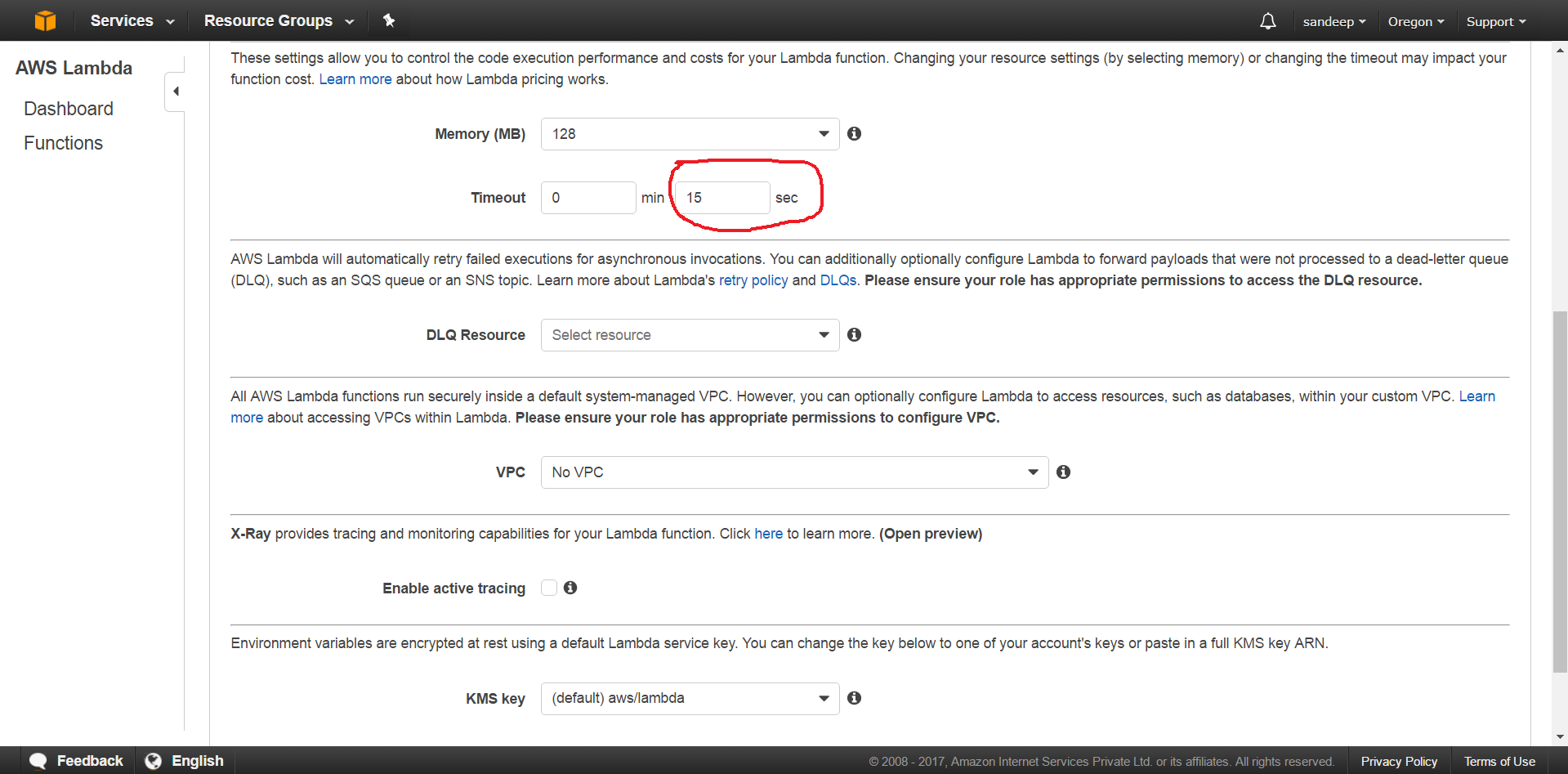Open the sandeep account menu
Screen dimensions: 1568x774
[x=1334, y=22]
